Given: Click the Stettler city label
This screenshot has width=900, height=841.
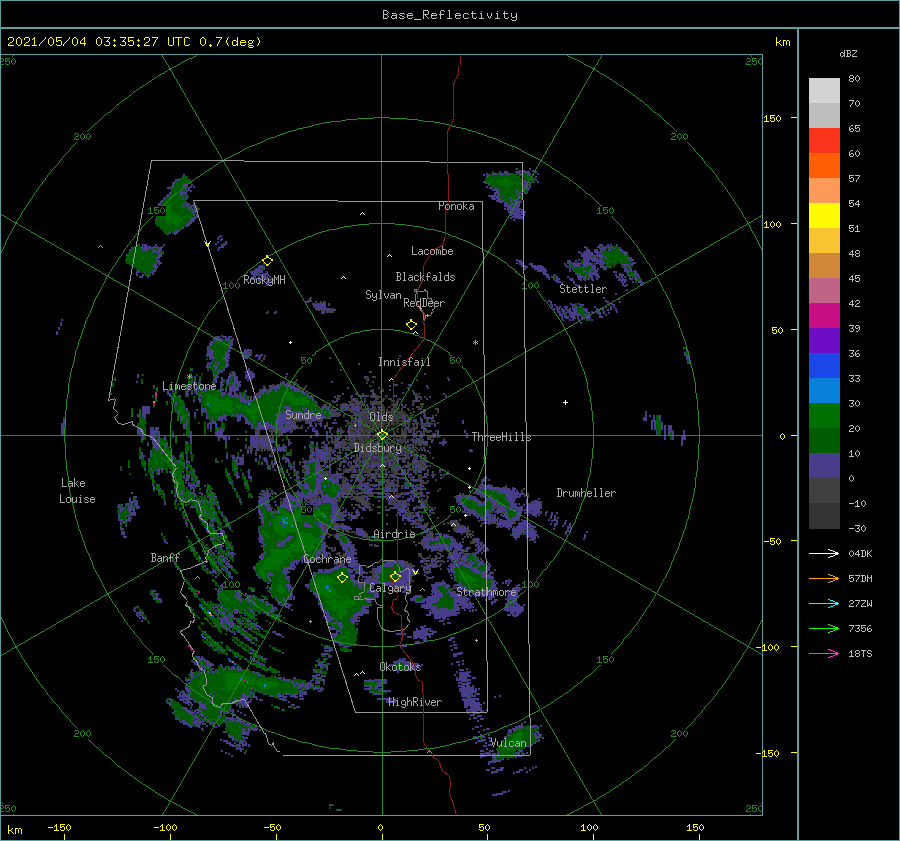Looking at the screenshot, I should (x=583, y=289).
